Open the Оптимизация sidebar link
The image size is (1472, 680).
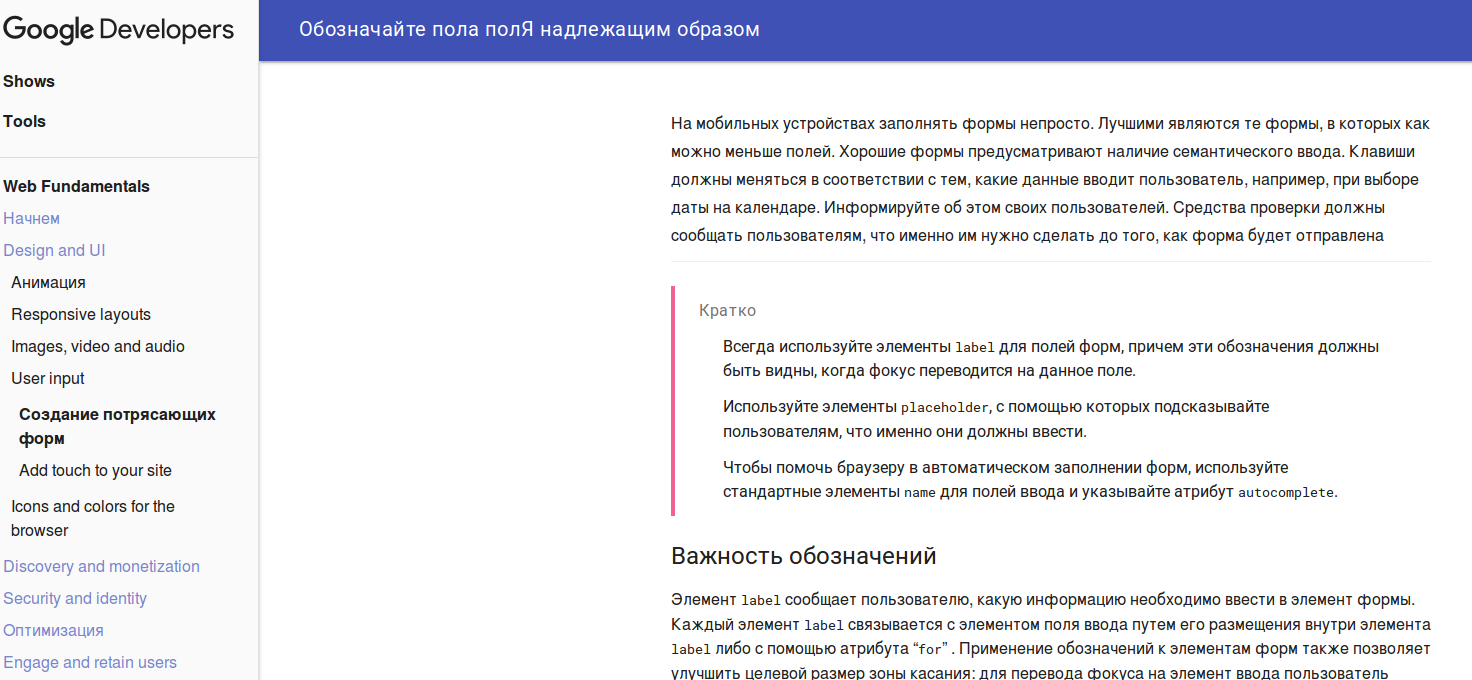54,631
